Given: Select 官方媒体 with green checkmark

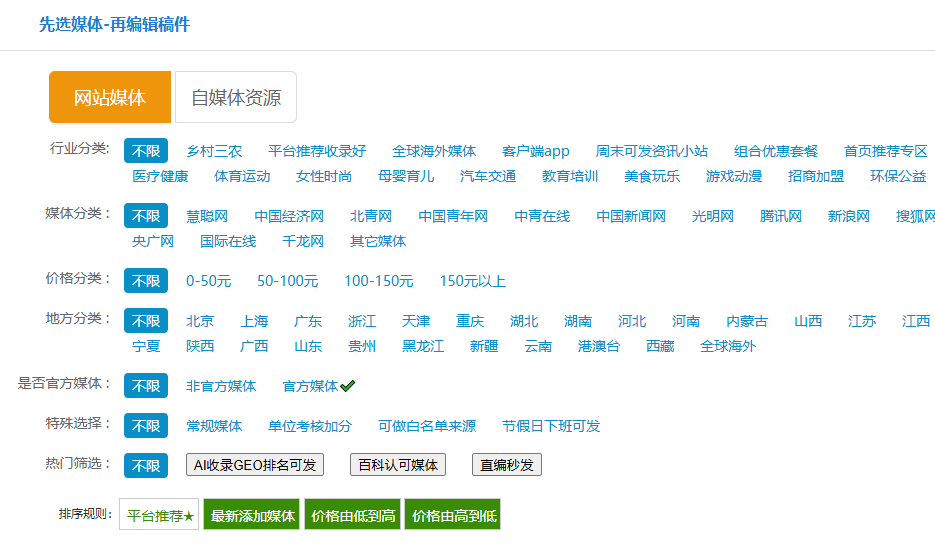Looking at the screenshot, I should [318, 386].
